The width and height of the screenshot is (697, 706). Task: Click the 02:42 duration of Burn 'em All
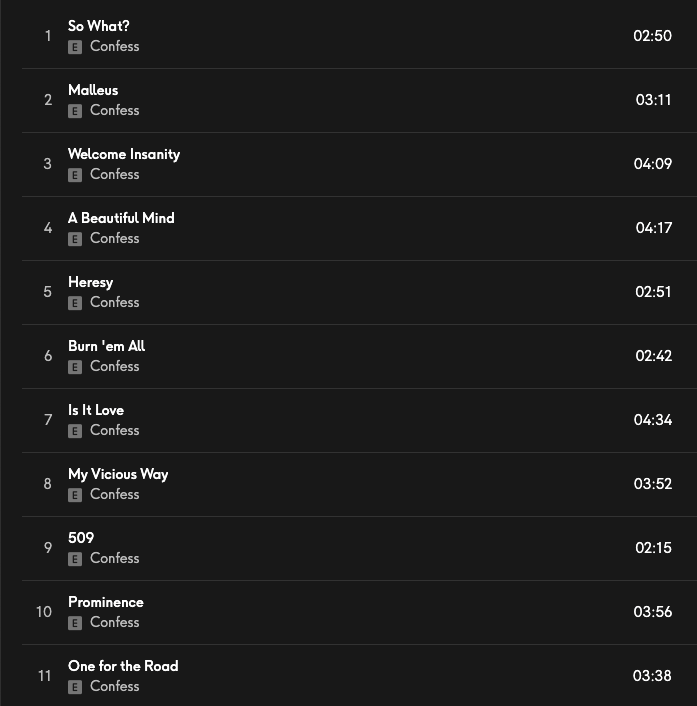tap(653, 356)
